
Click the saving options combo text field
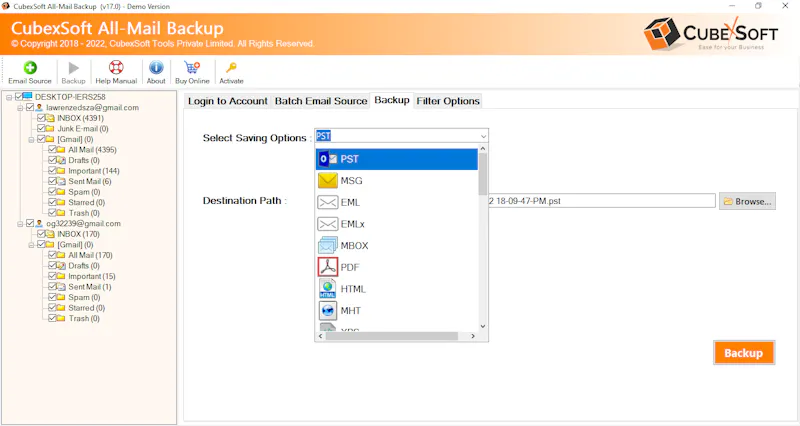click(396, 136)
